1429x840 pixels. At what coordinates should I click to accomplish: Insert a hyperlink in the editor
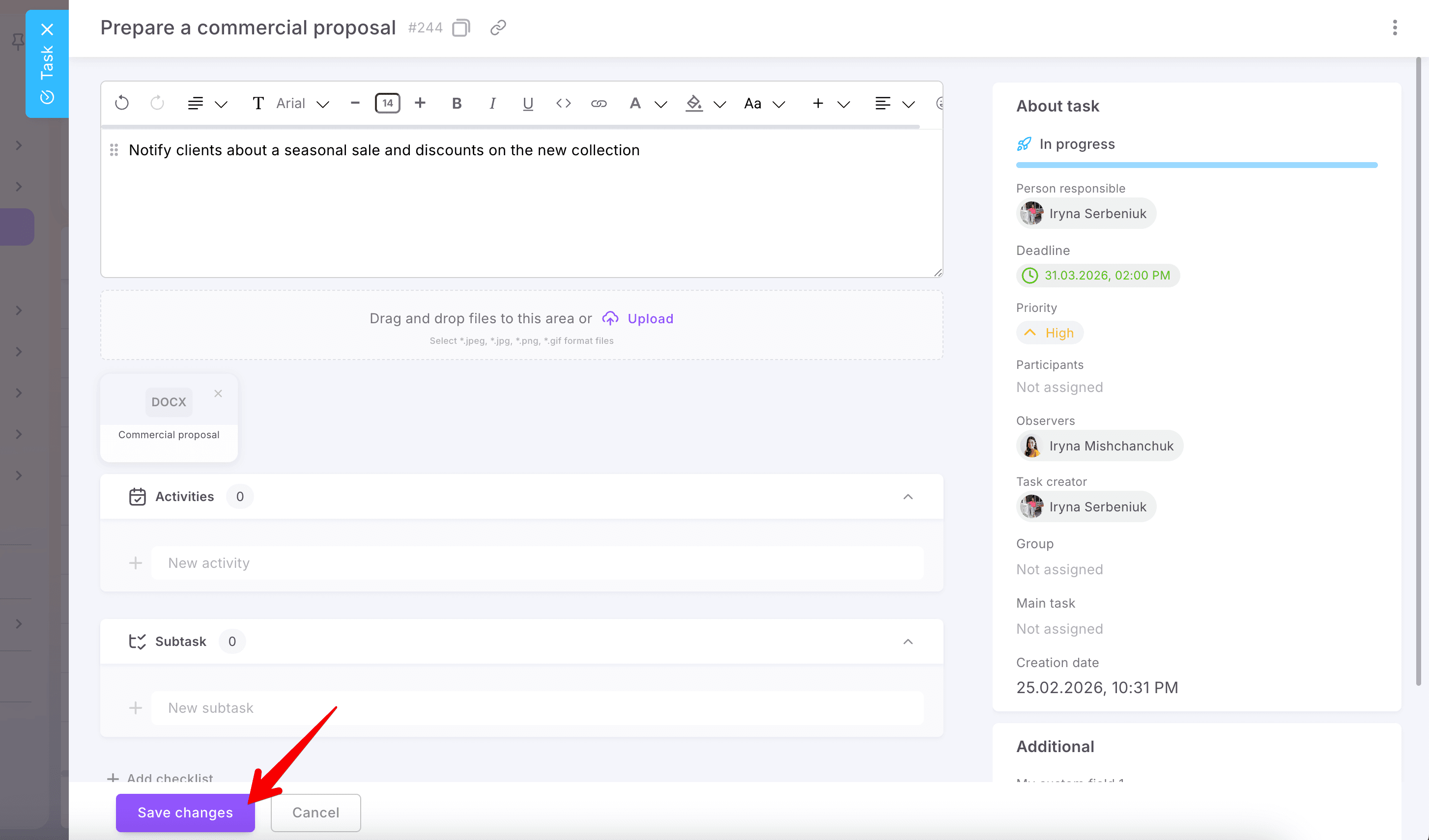pos(599,103)
